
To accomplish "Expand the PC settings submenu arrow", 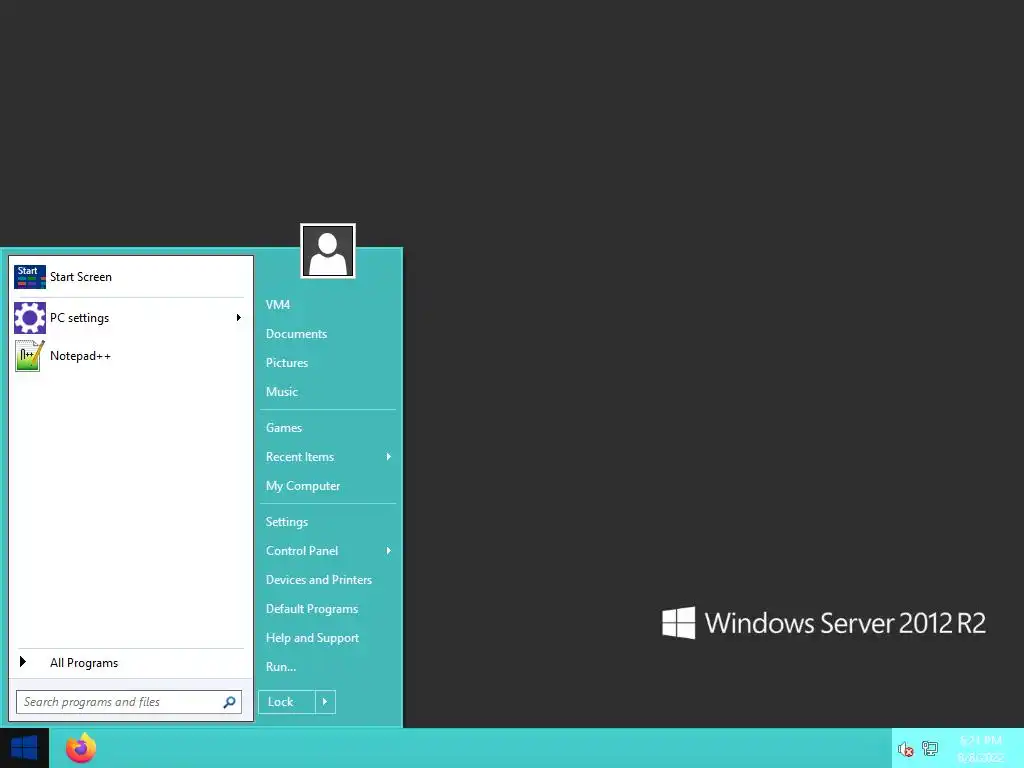I will (x=238, y=317).
